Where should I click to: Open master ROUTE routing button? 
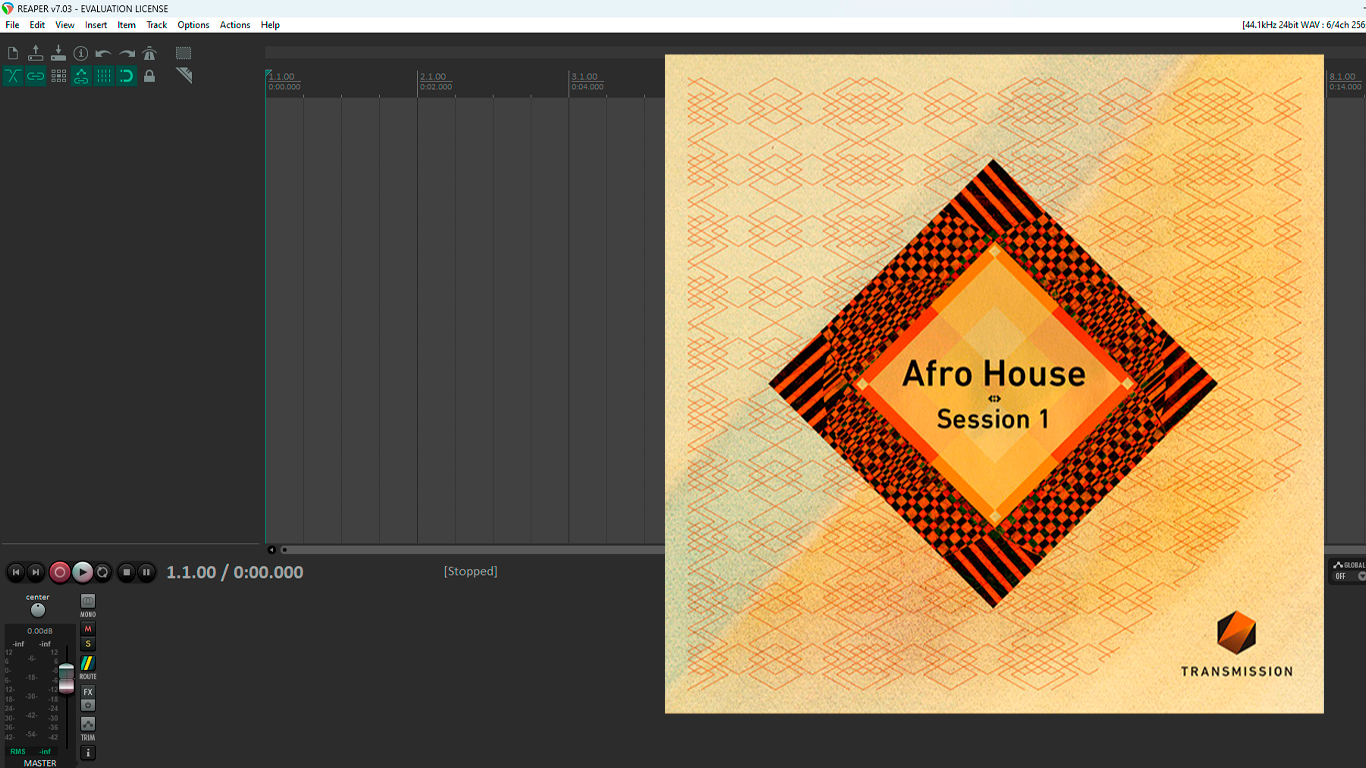pyautogui.click(x=88, y=664)
